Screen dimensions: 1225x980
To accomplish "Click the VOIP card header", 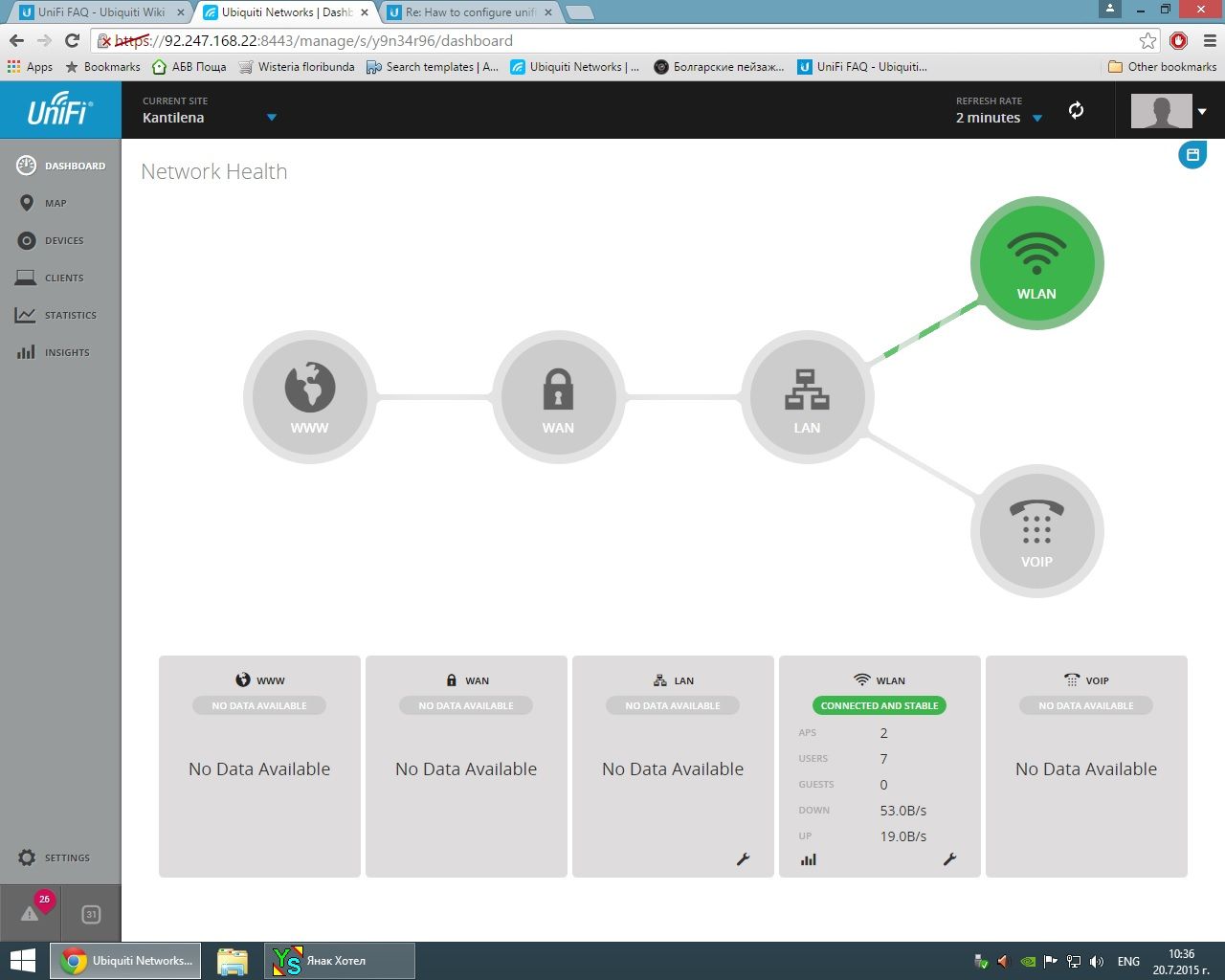I will [1086, 680].
